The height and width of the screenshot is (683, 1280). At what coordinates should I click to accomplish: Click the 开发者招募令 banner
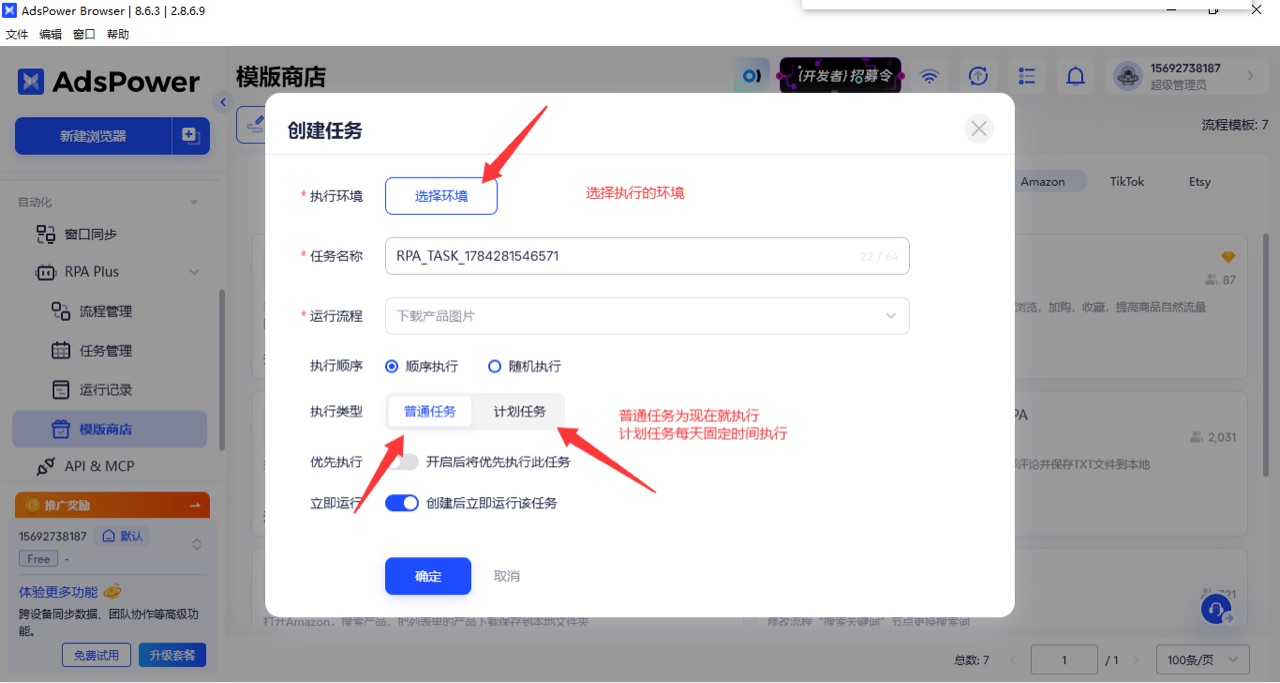840,76
